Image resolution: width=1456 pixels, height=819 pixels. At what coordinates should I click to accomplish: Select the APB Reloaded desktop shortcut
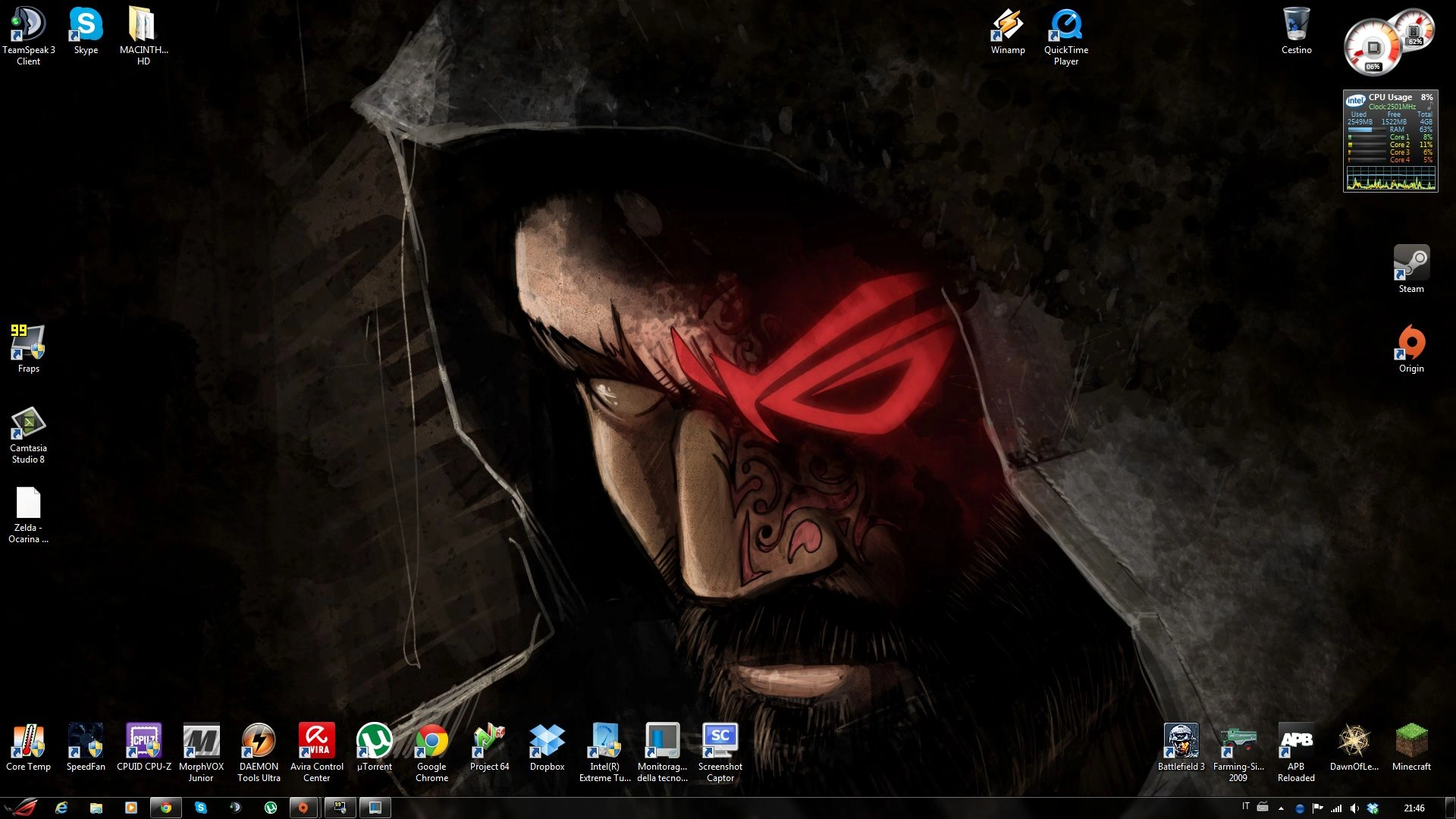[1296, 752]
